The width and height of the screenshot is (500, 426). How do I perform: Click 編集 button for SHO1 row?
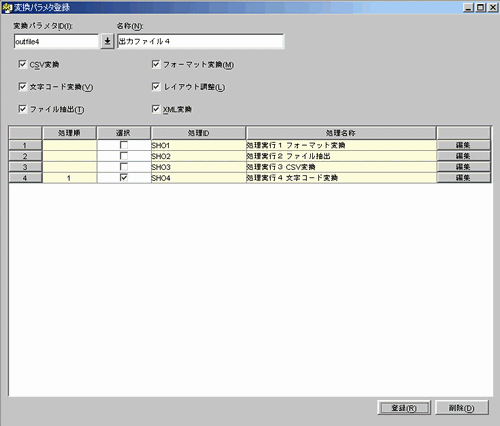point(463,145)
